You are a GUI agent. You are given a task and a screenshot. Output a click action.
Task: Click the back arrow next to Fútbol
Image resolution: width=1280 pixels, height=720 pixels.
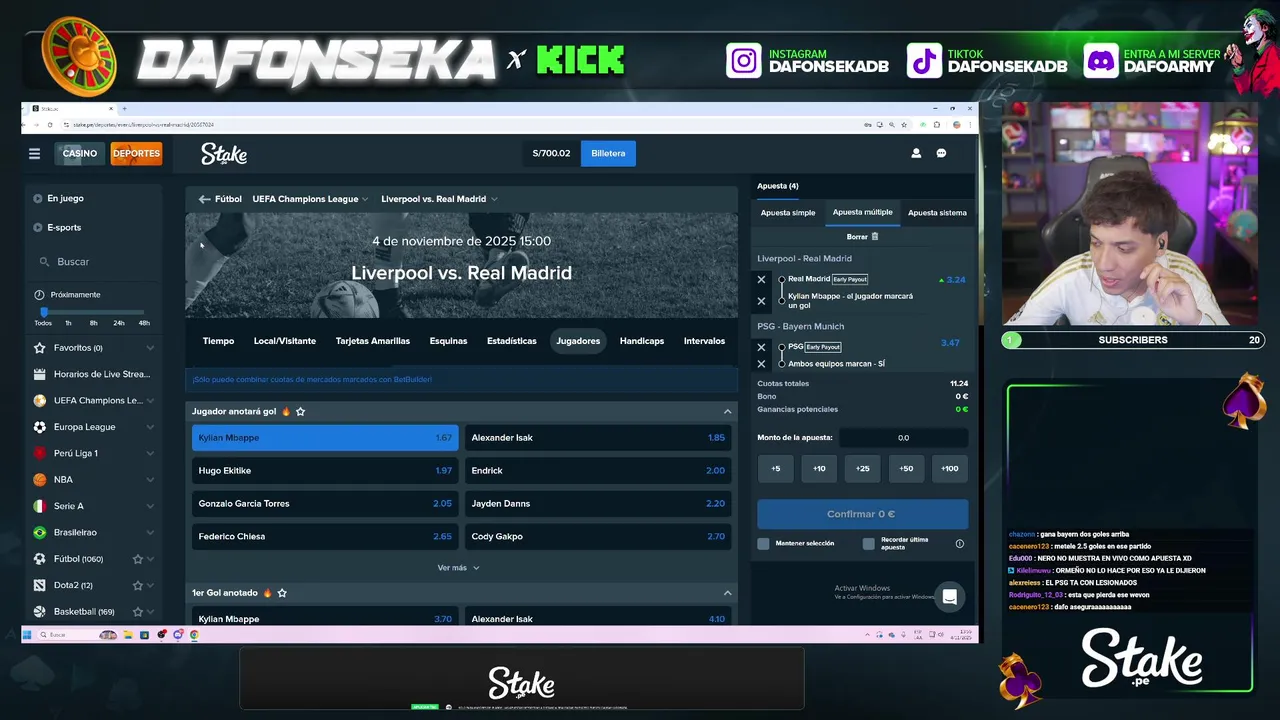point(204,199)
